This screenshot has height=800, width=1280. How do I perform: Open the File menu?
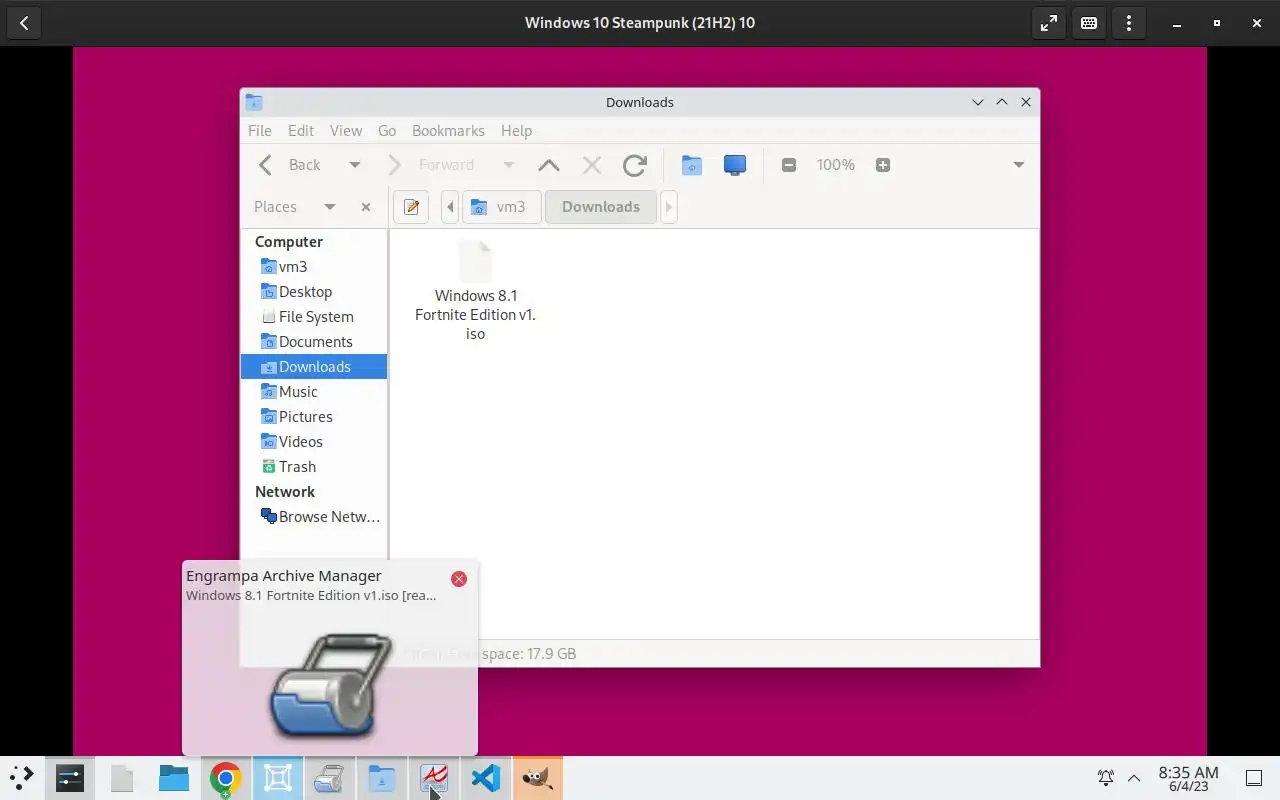tap(260, 131)
